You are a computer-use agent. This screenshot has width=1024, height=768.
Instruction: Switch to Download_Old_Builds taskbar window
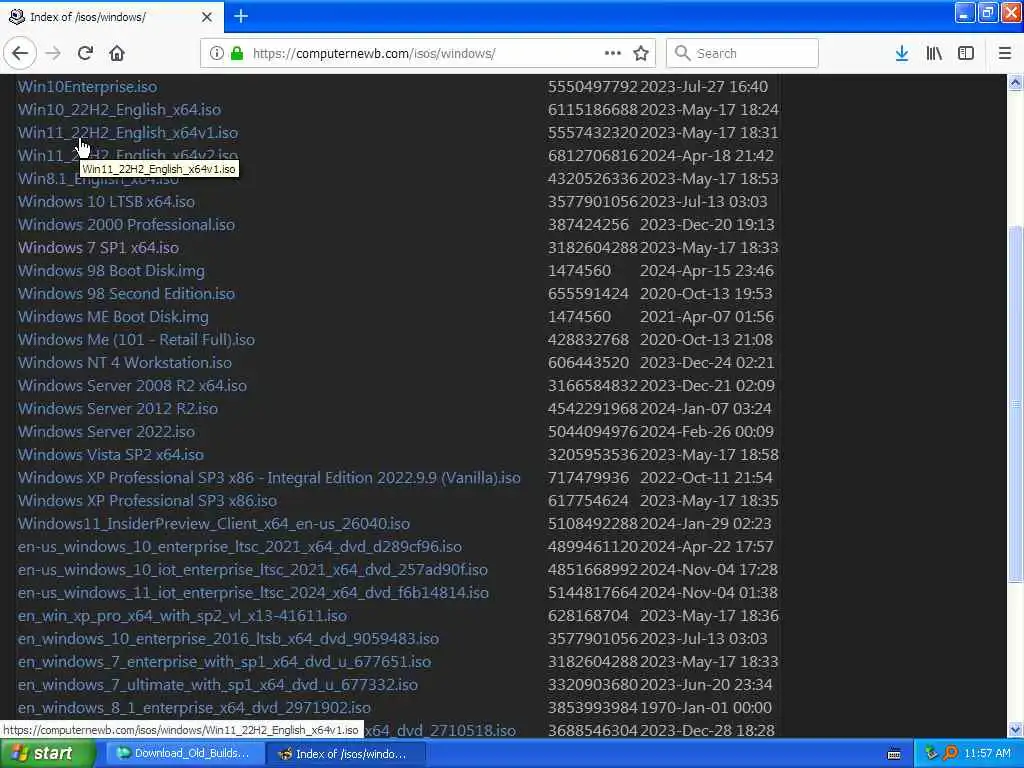pos(183,754)
